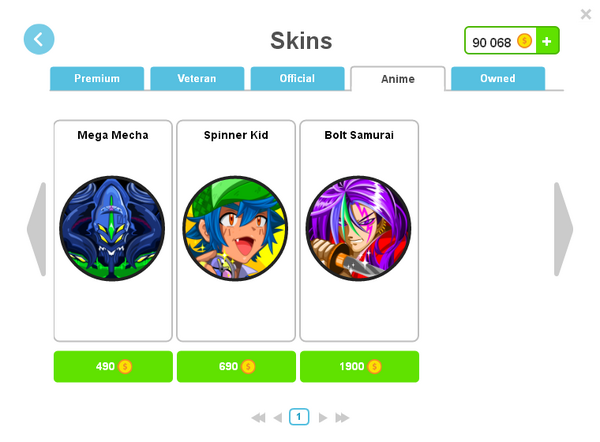The image size is (600, 442).
Task: Close the Skins dialog with X
Action: point(585,14)
